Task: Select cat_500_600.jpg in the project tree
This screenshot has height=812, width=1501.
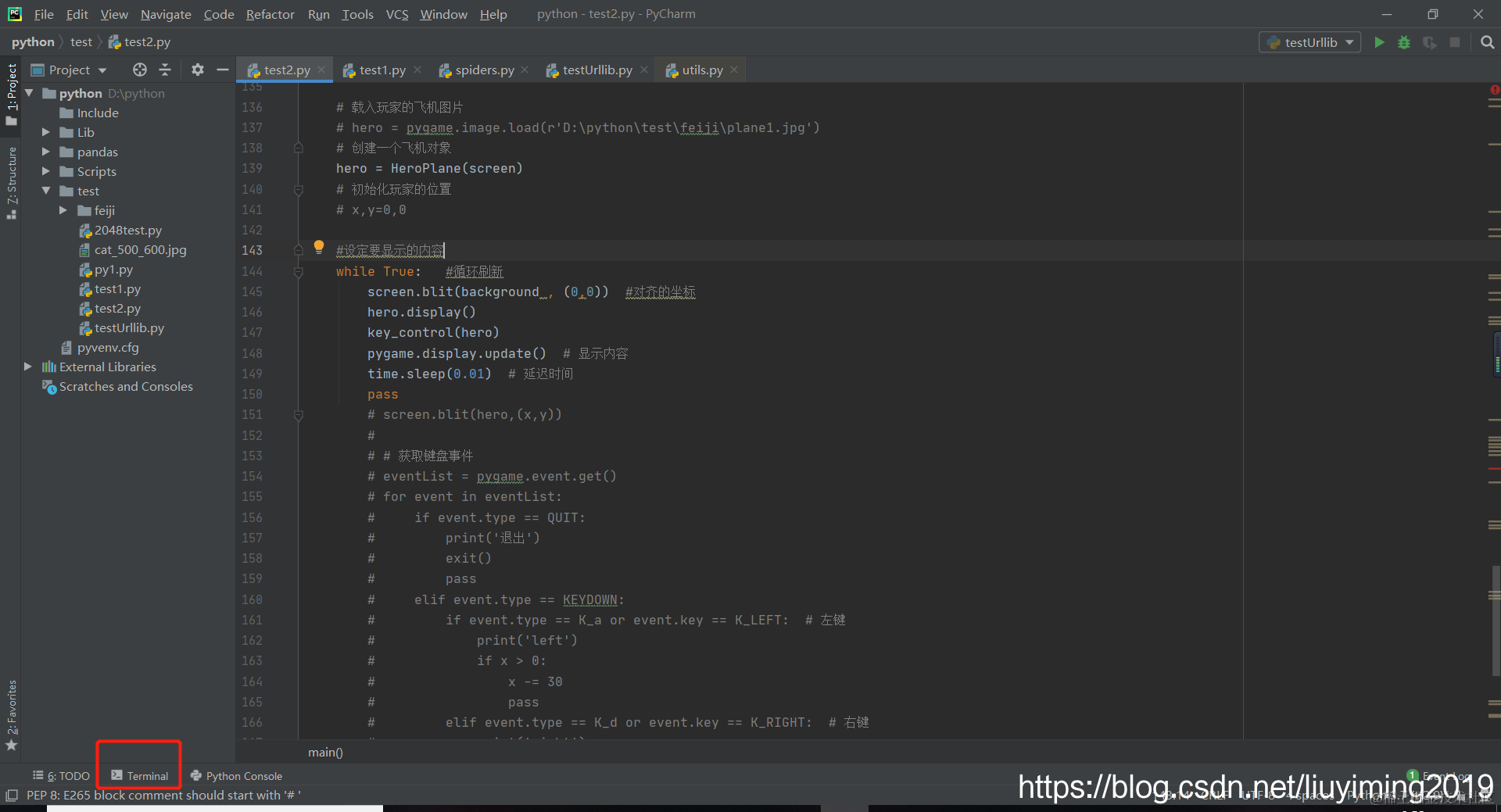Action: click(x=133, y=249)
